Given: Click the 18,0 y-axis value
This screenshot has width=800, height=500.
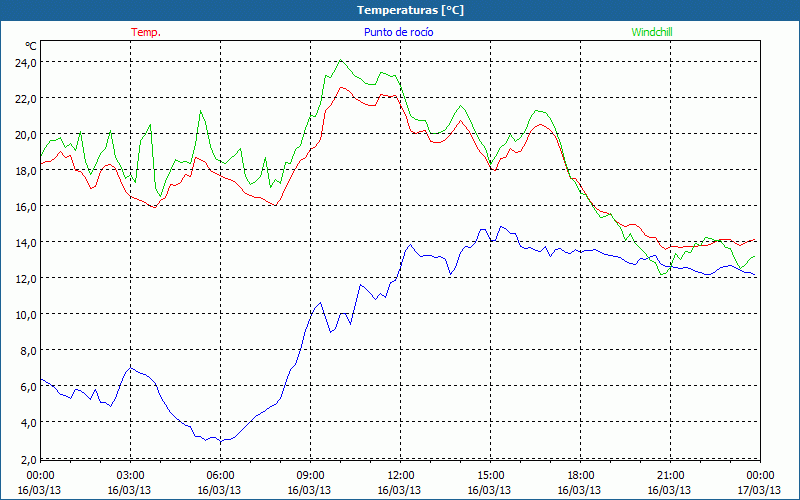Looking at the screenshot, I should [x=27, y=170].
